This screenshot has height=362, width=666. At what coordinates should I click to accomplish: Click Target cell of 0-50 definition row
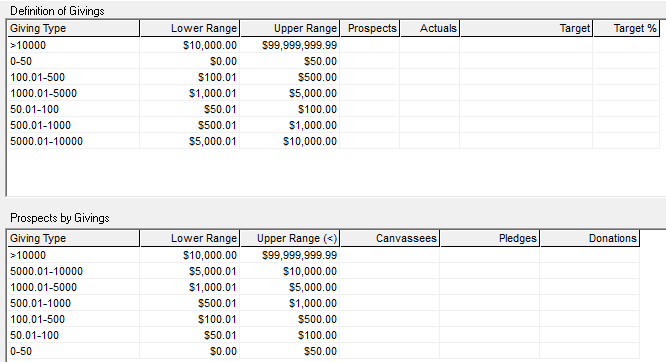(x=526, y=61)
